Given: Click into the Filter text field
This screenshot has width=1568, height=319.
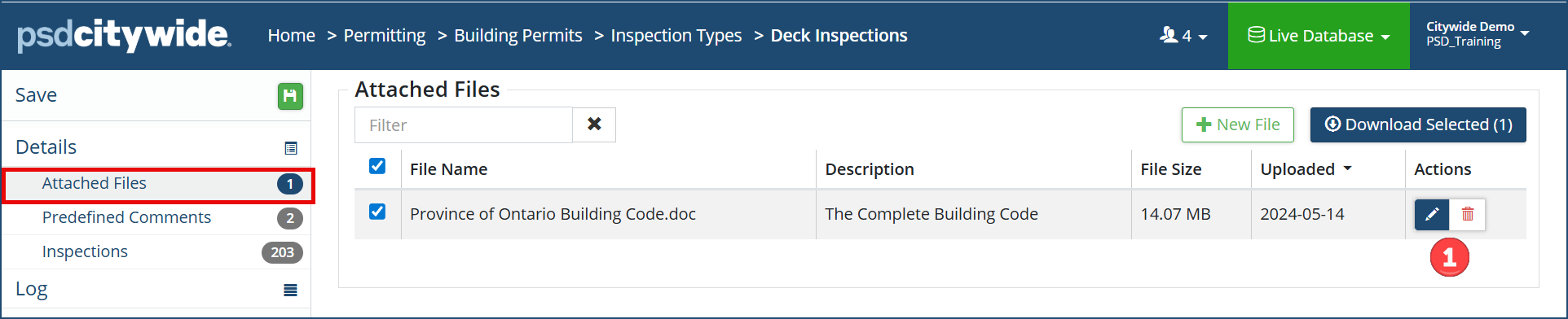Looking at the screenshot, I should [x=464, y=125].
